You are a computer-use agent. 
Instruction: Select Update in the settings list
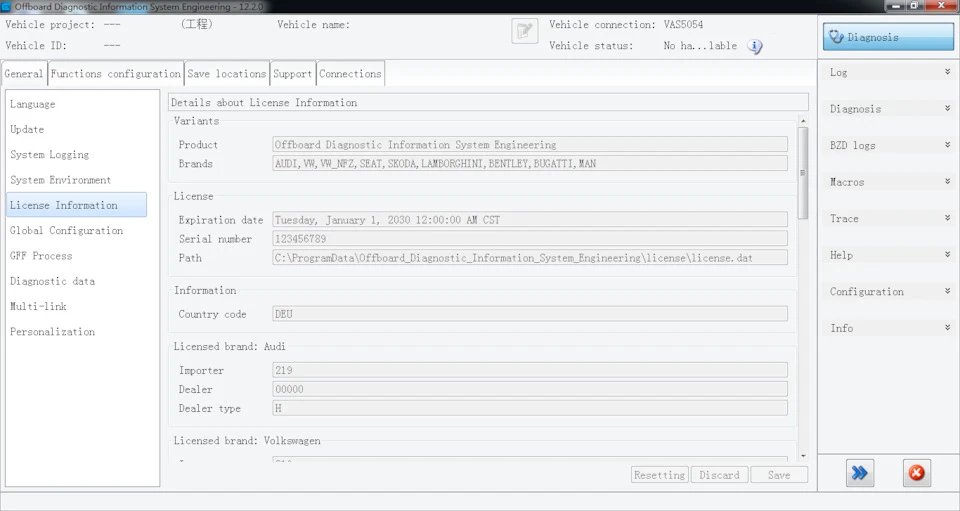click(x=27, y=129)
